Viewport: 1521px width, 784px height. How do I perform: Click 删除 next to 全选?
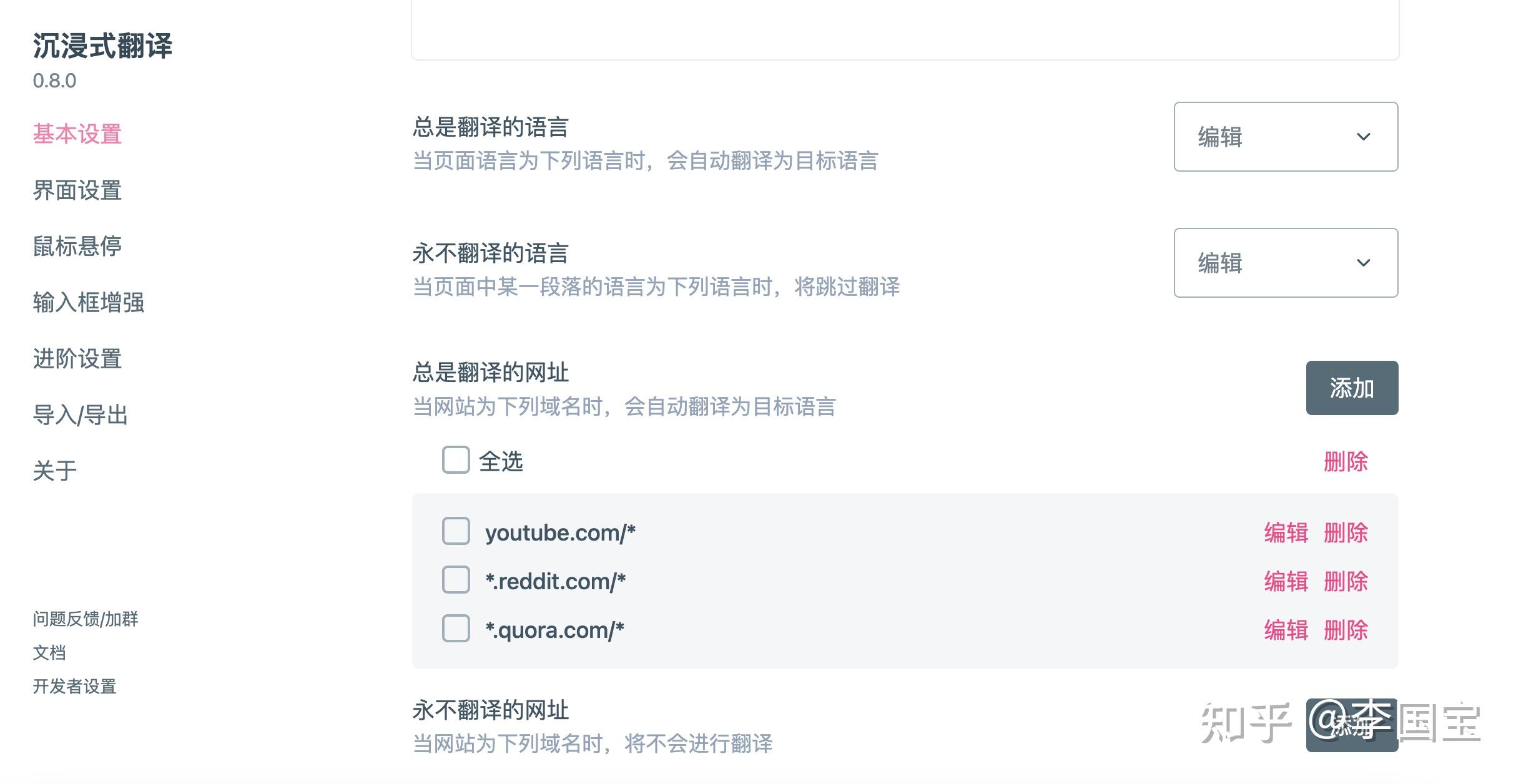point(1346,462)
